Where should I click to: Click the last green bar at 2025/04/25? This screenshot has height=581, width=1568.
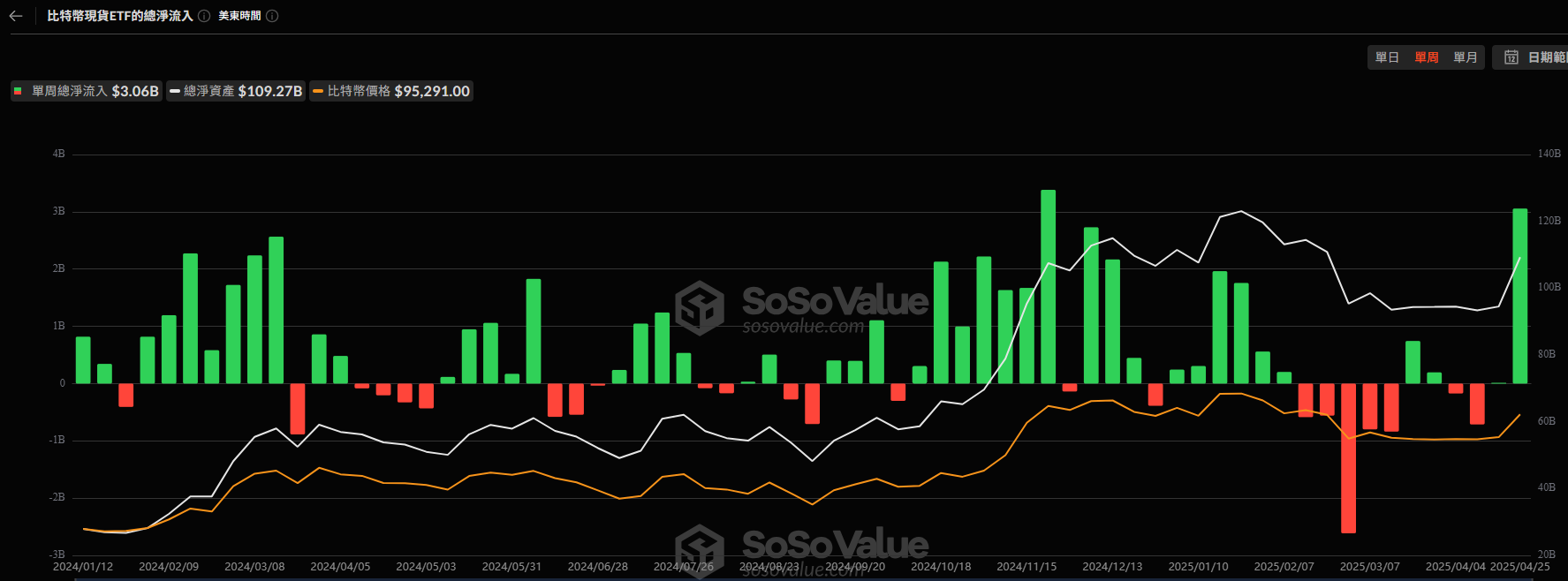tap(1519, 296)
